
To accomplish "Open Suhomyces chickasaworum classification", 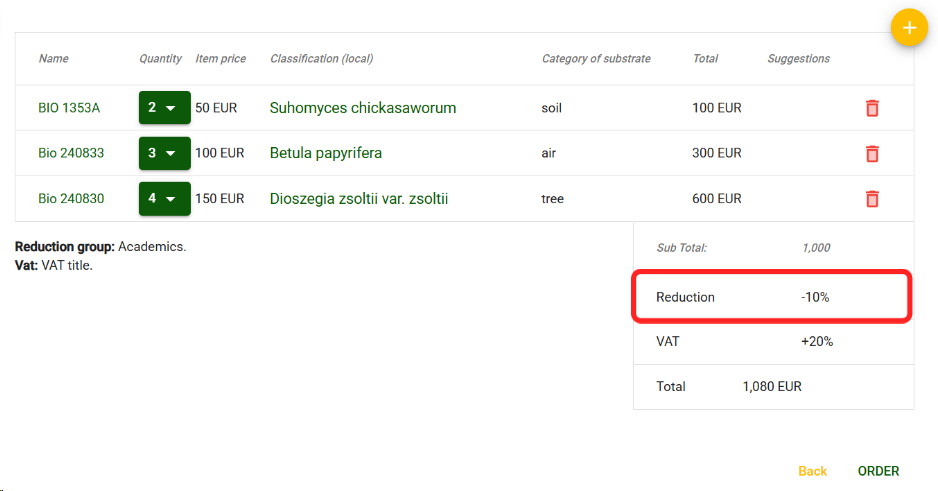I will (x=362, y=108).
